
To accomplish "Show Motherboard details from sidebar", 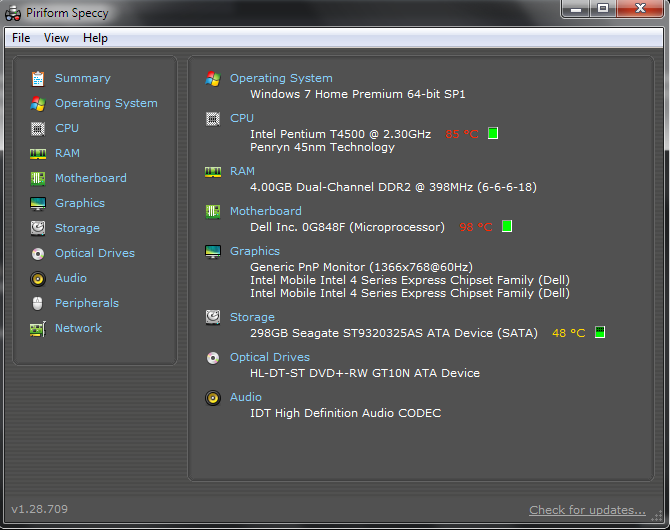I will click(x=91, y=178).
